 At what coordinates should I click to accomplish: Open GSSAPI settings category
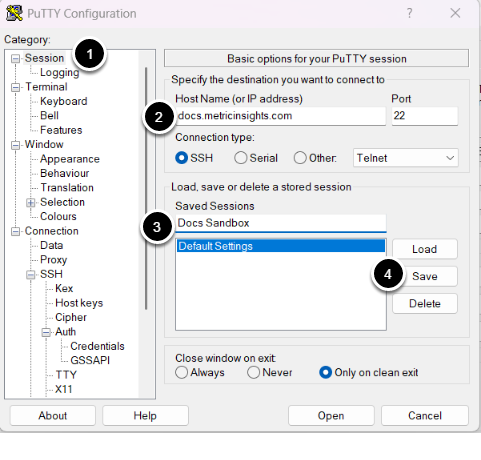(90, 360)
